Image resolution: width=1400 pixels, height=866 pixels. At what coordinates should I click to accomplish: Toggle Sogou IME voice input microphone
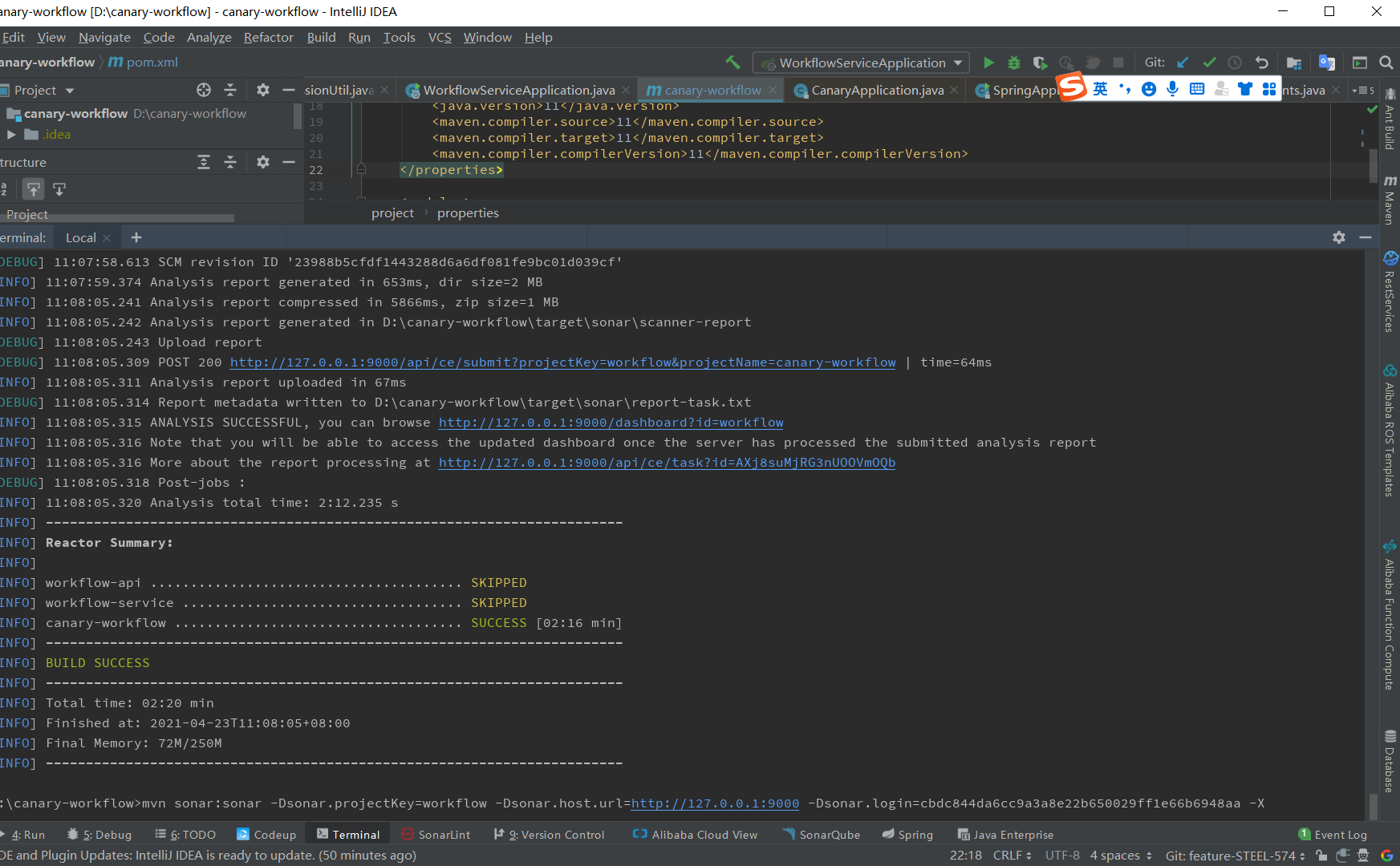pos(1173,89)
